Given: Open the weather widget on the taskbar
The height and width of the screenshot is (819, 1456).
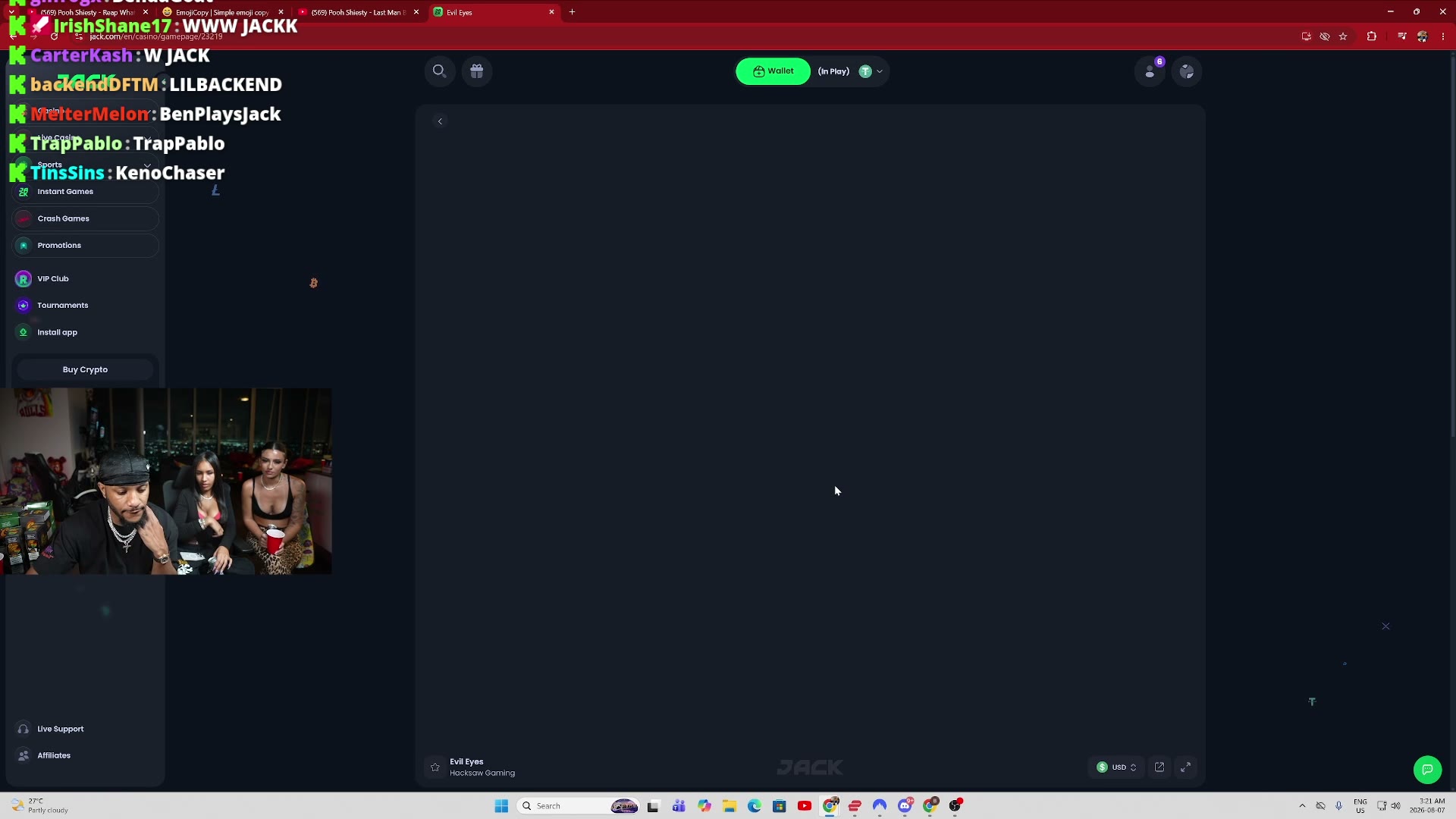Looking at the screenshot, I should tap(39, 806).
